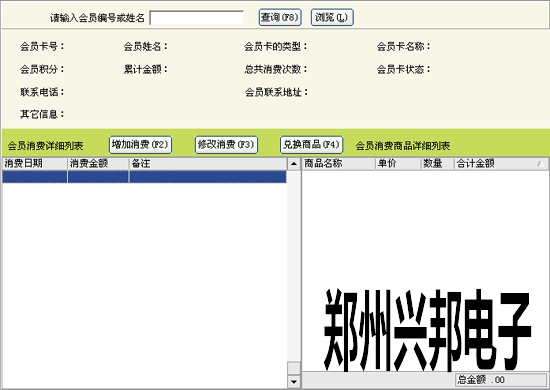550x390 pixels.
Task: Click the 商品名称 column header
Action: tap(338, 163)
